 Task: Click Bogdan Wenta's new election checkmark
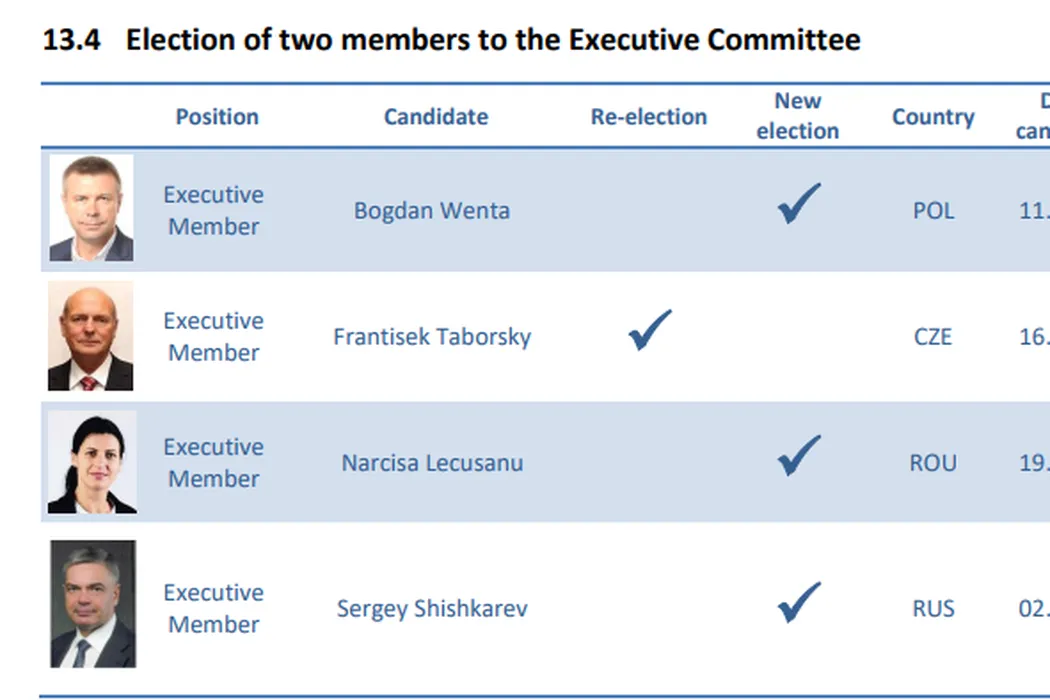click(x=798, y=203)
